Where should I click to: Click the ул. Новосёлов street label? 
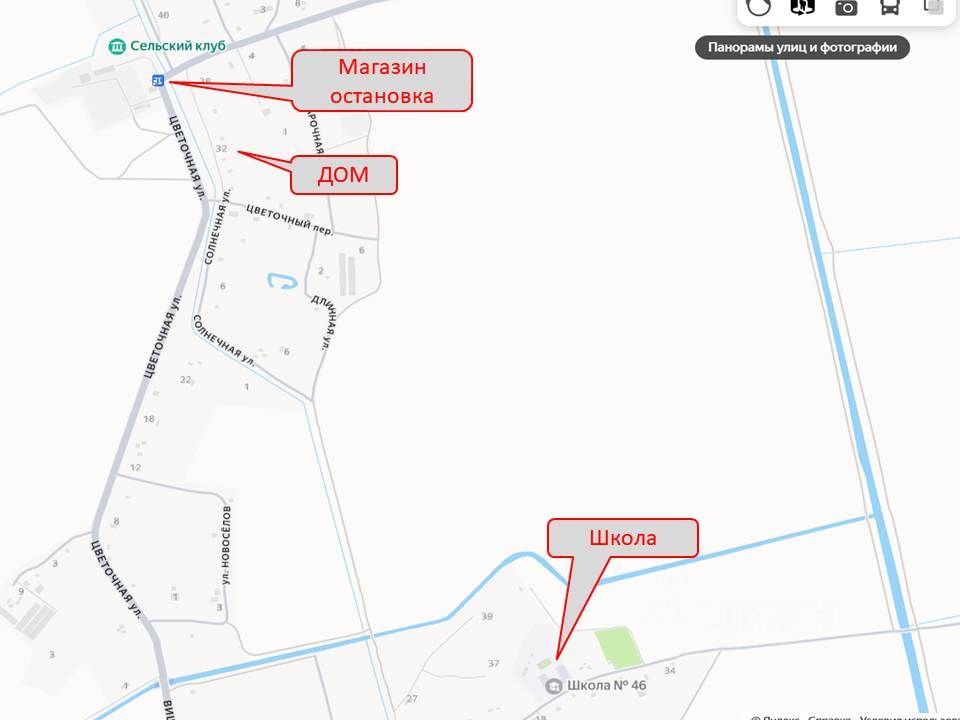(227, 545)
